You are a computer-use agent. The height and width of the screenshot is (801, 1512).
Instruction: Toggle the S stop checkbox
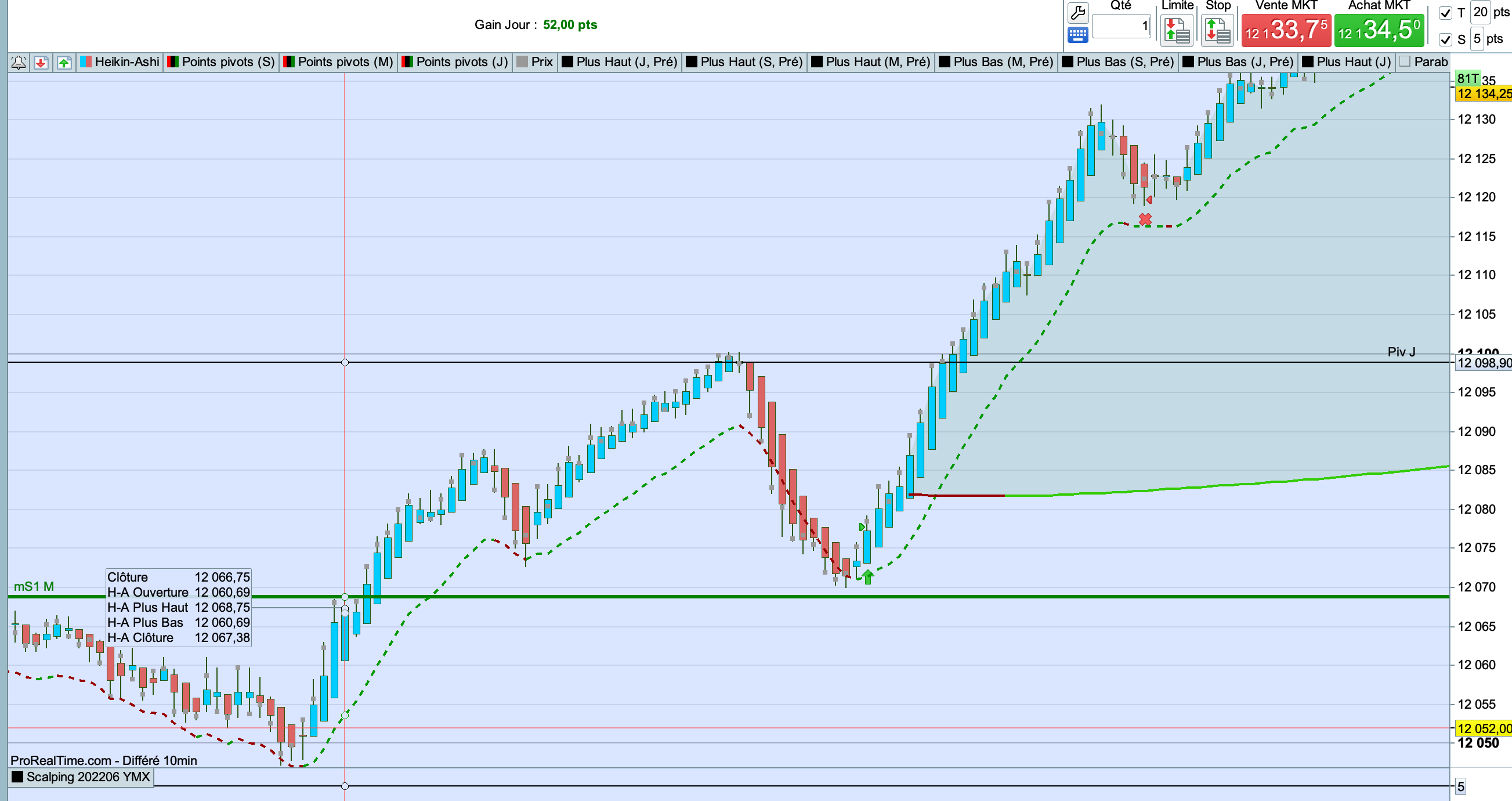tap(1446, 39)
